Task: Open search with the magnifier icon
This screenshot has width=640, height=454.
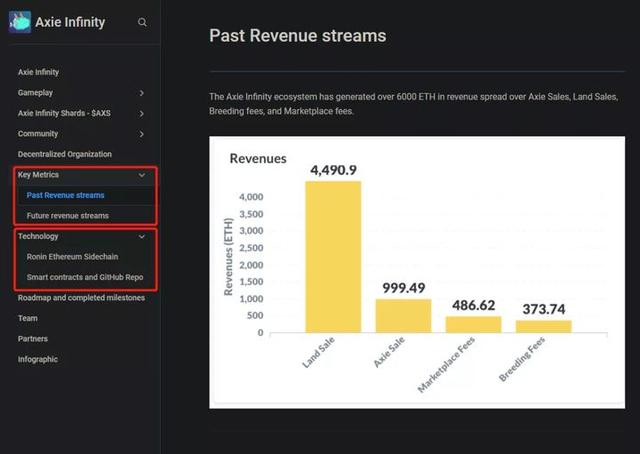Action: [142, 22]
